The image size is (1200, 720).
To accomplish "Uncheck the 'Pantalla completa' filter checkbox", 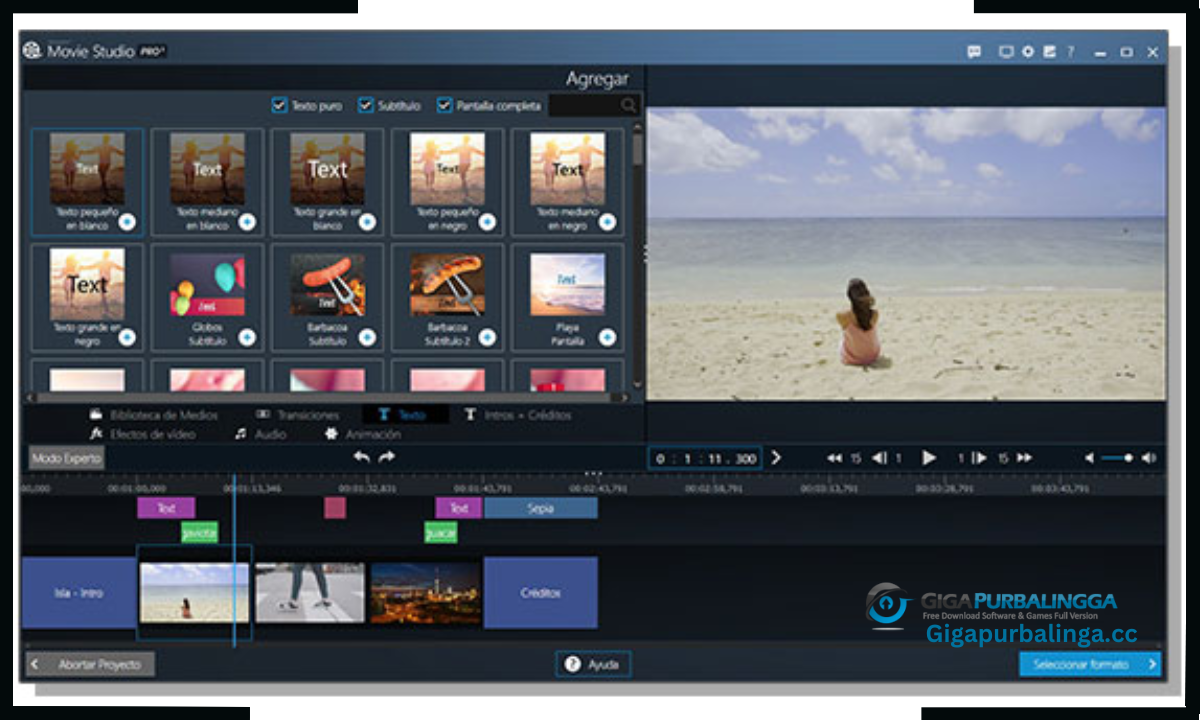I will click(444, 105).
